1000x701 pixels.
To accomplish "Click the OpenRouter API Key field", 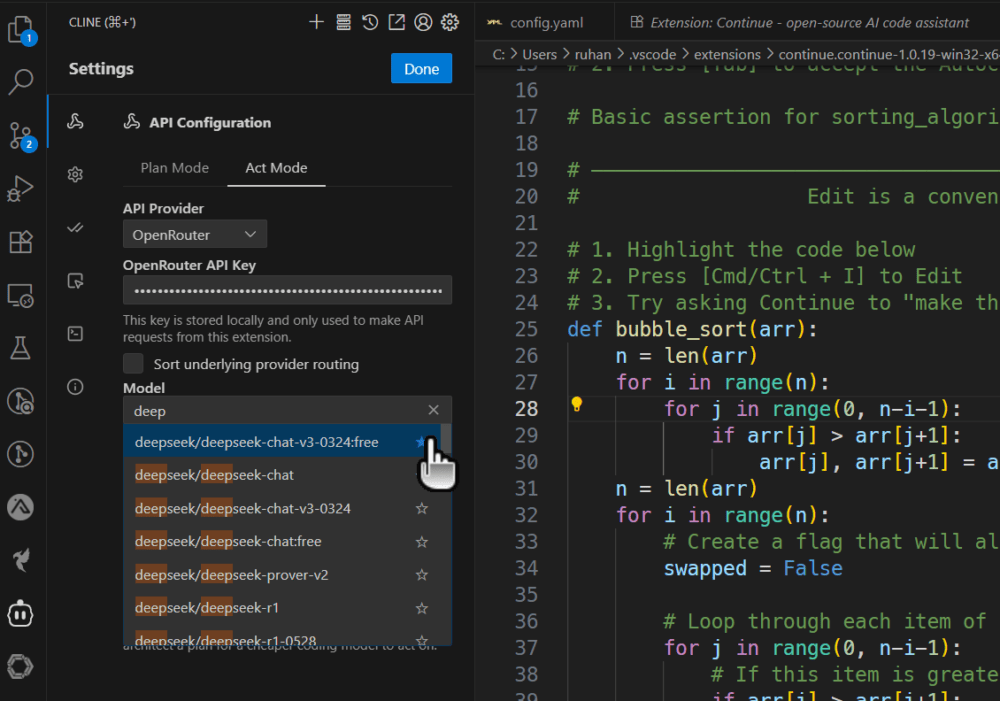I will click(287, 291).
